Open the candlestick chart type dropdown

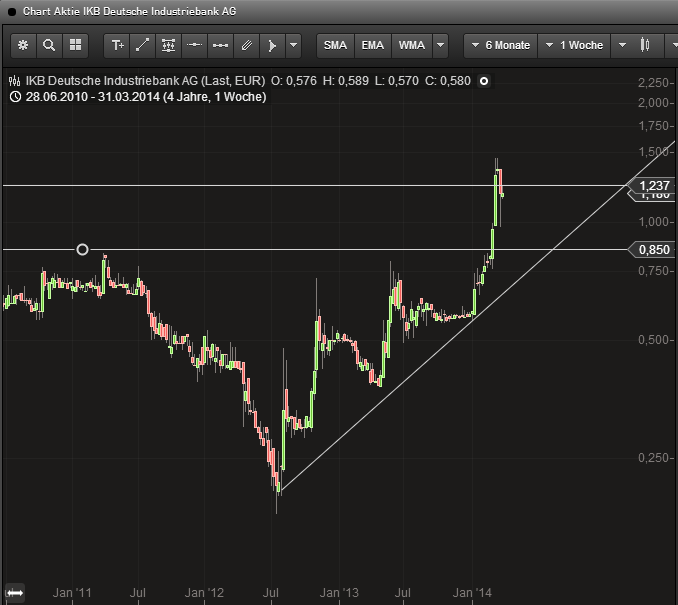(x=623, y=45)
